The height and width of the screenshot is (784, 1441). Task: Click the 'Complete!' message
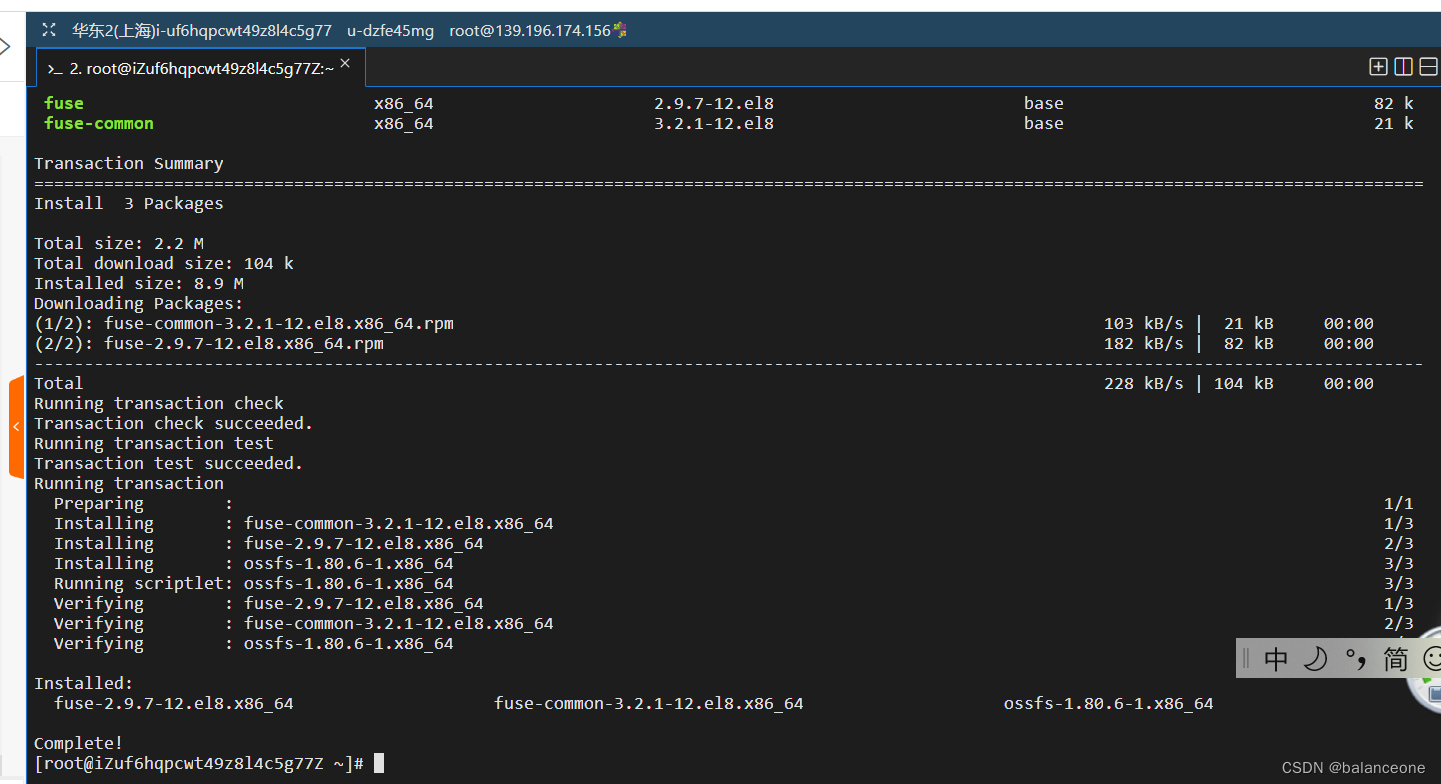pos(79,743)
